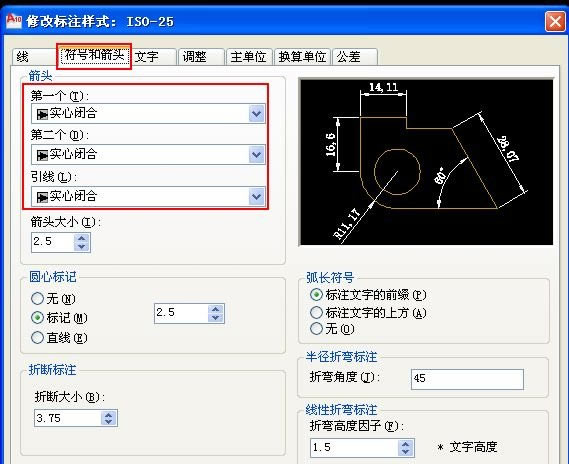
Task: Click filled-closed arrow icon in 第二个 combo box
Action: [42, 155]
